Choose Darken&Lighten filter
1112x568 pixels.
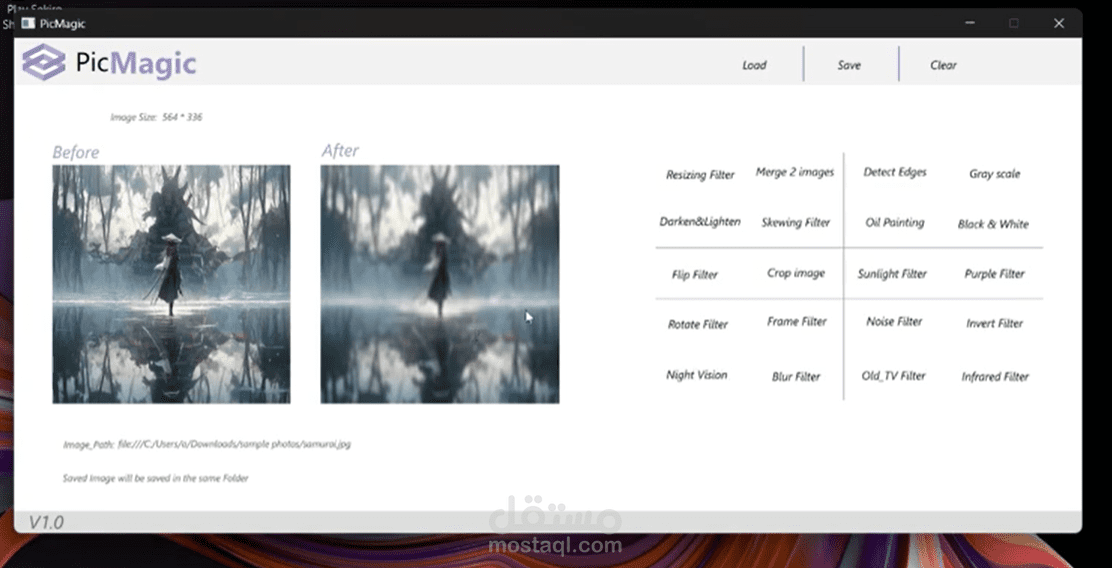[700, 221]
